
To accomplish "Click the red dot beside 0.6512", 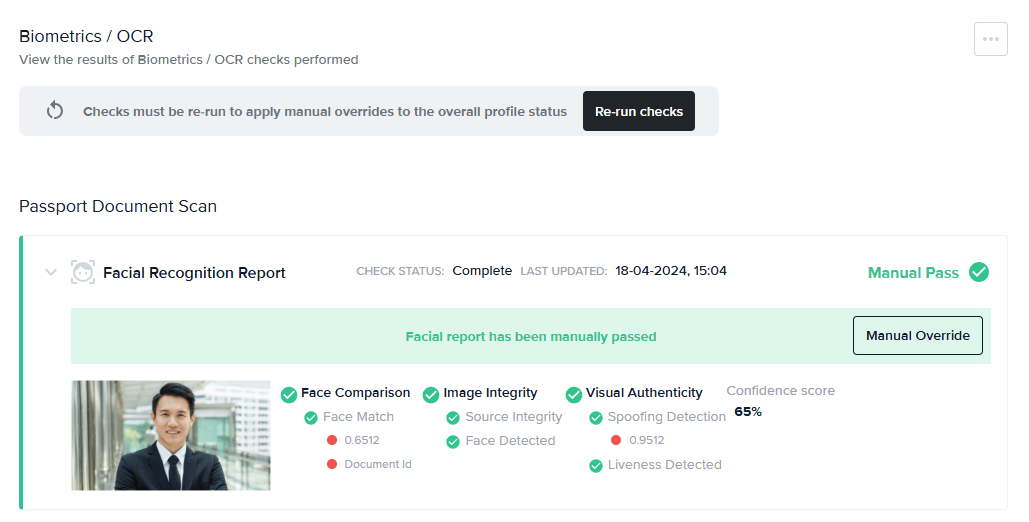I will [x=332, y=440].
